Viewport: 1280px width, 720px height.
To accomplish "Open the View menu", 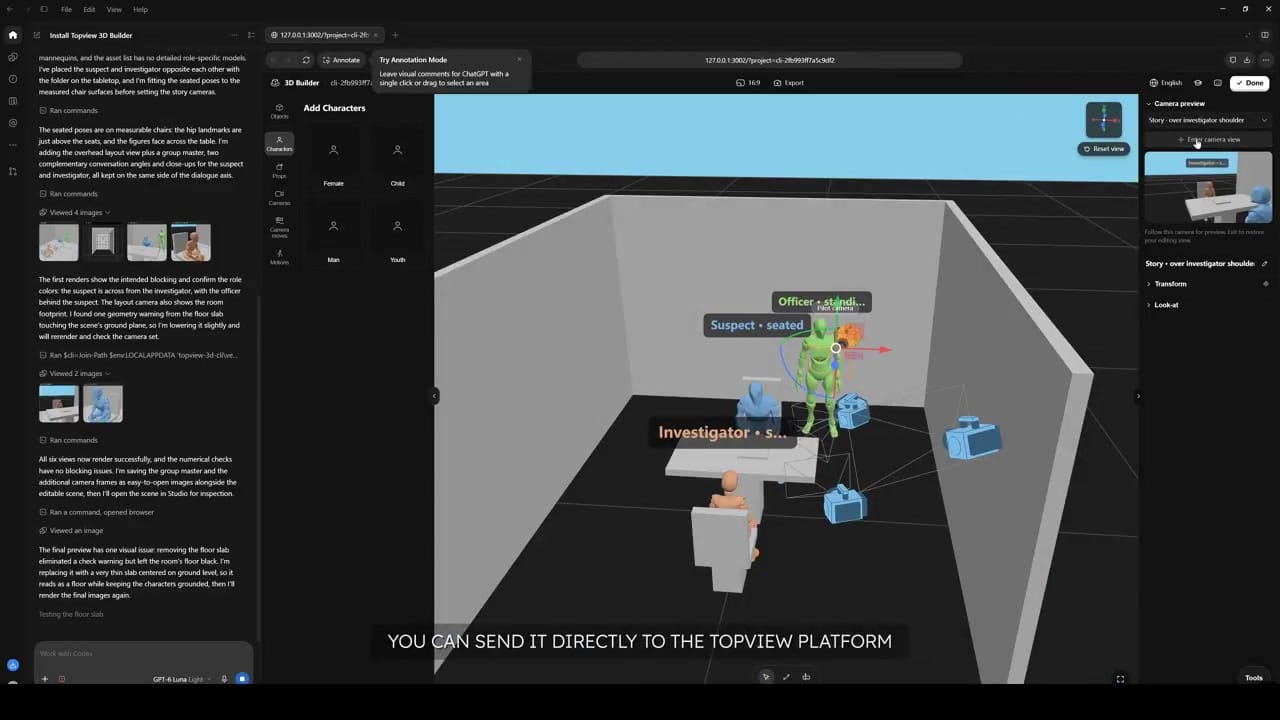I will click(x=114, y=9).
